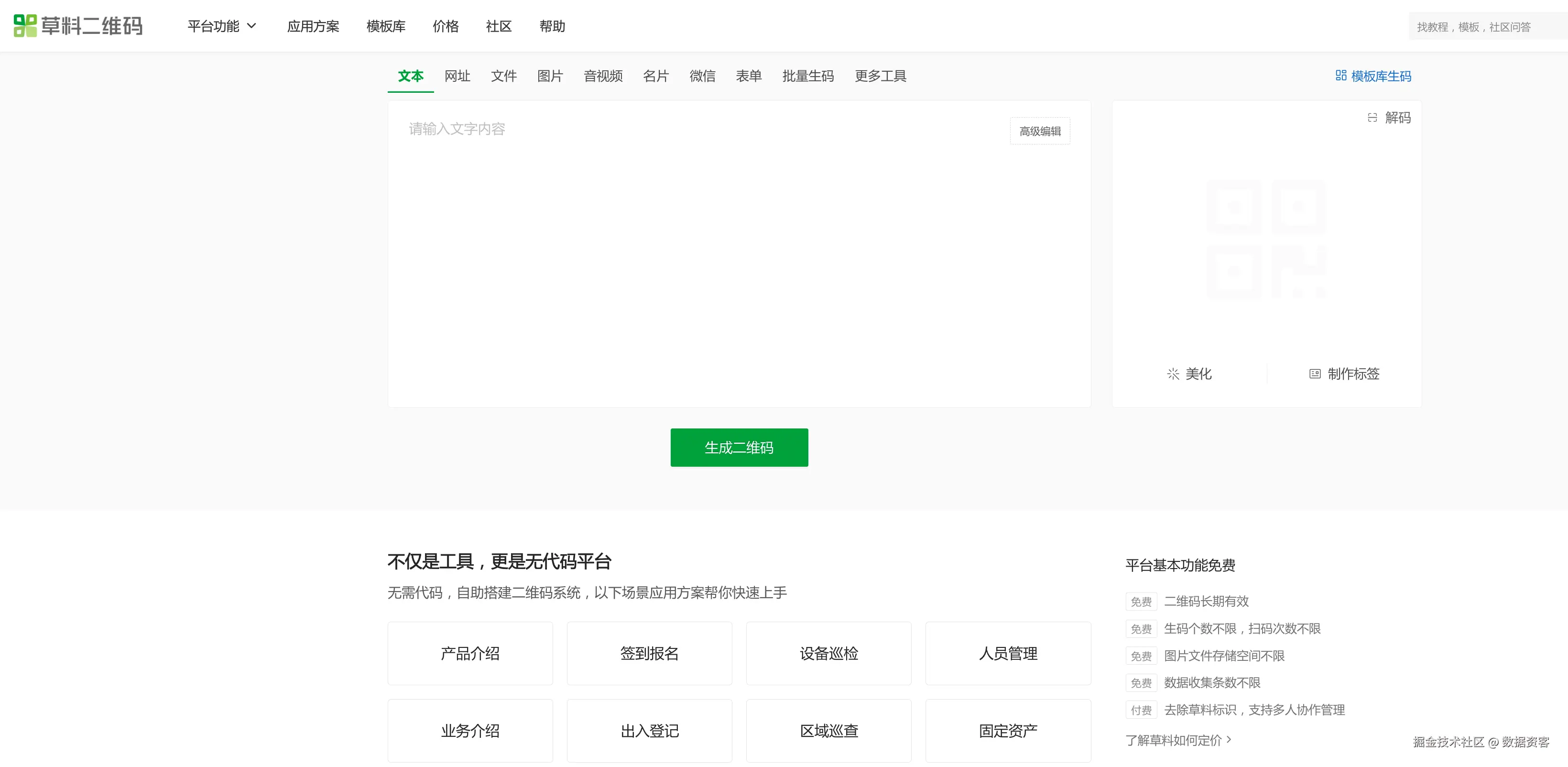The width and height of the screenshot is (1568, 767).
Task: Click the 解码 decode icon
Action: coord(1372,118)
